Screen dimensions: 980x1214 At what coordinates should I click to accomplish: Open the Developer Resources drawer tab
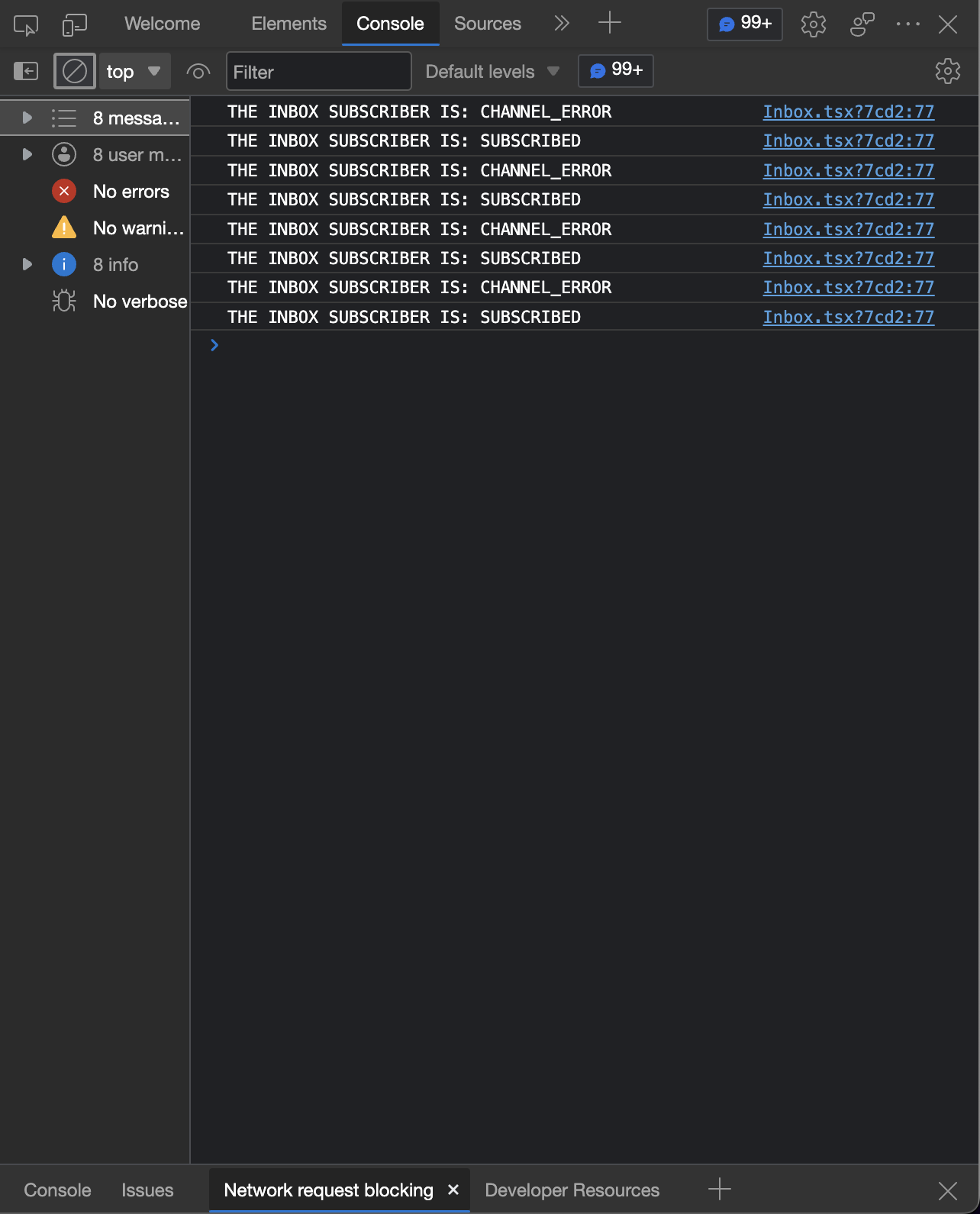[571, 1190]
